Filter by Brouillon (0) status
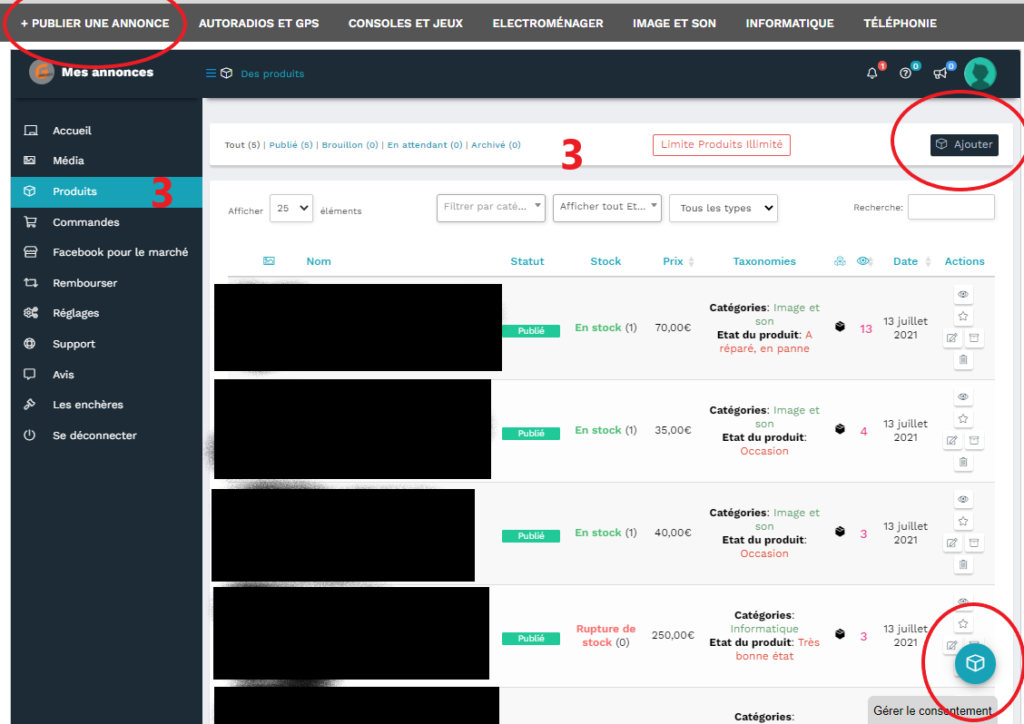Viewport: 1024px width, 724px height. [x=350, y=145]
